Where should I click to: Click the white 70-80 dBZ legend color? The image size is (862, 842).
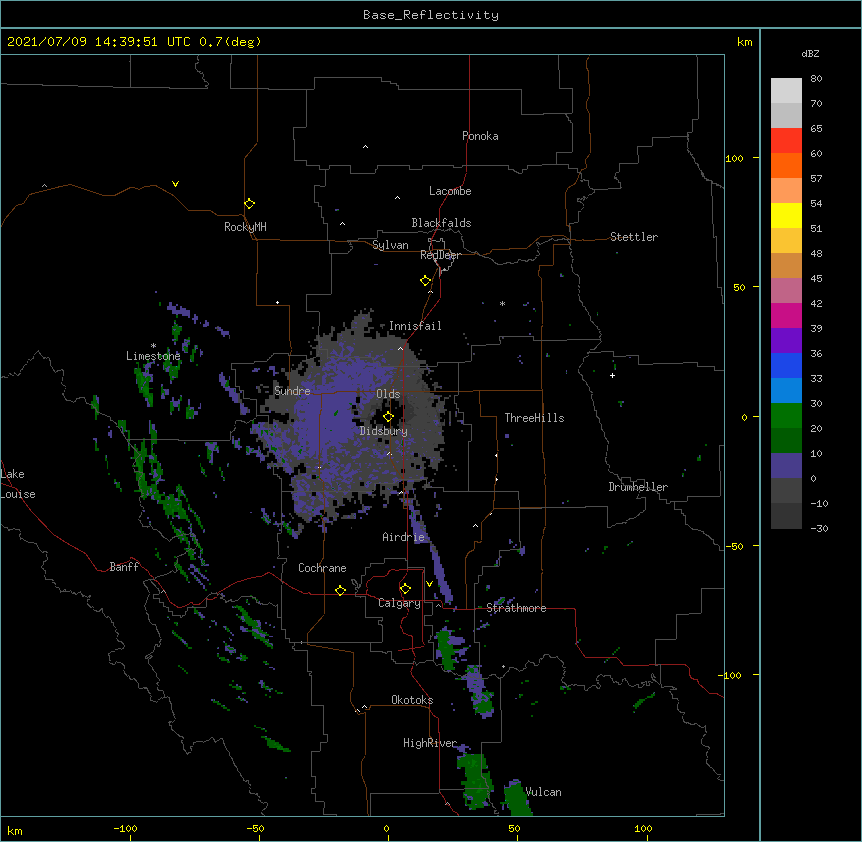(x=786, y=91)
